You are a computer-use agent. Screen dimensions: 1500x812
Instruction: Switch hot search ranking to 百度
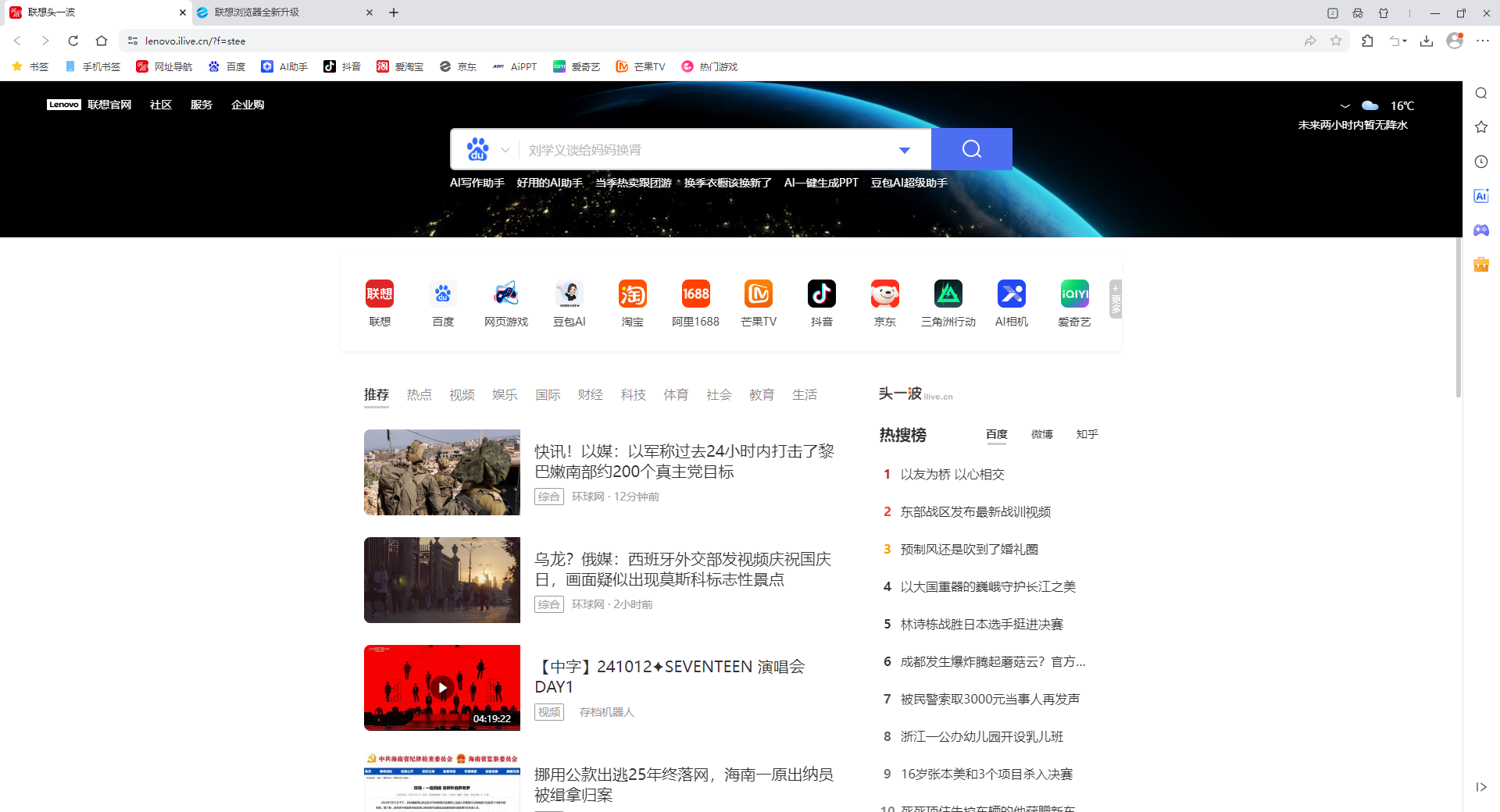point(997,434)
